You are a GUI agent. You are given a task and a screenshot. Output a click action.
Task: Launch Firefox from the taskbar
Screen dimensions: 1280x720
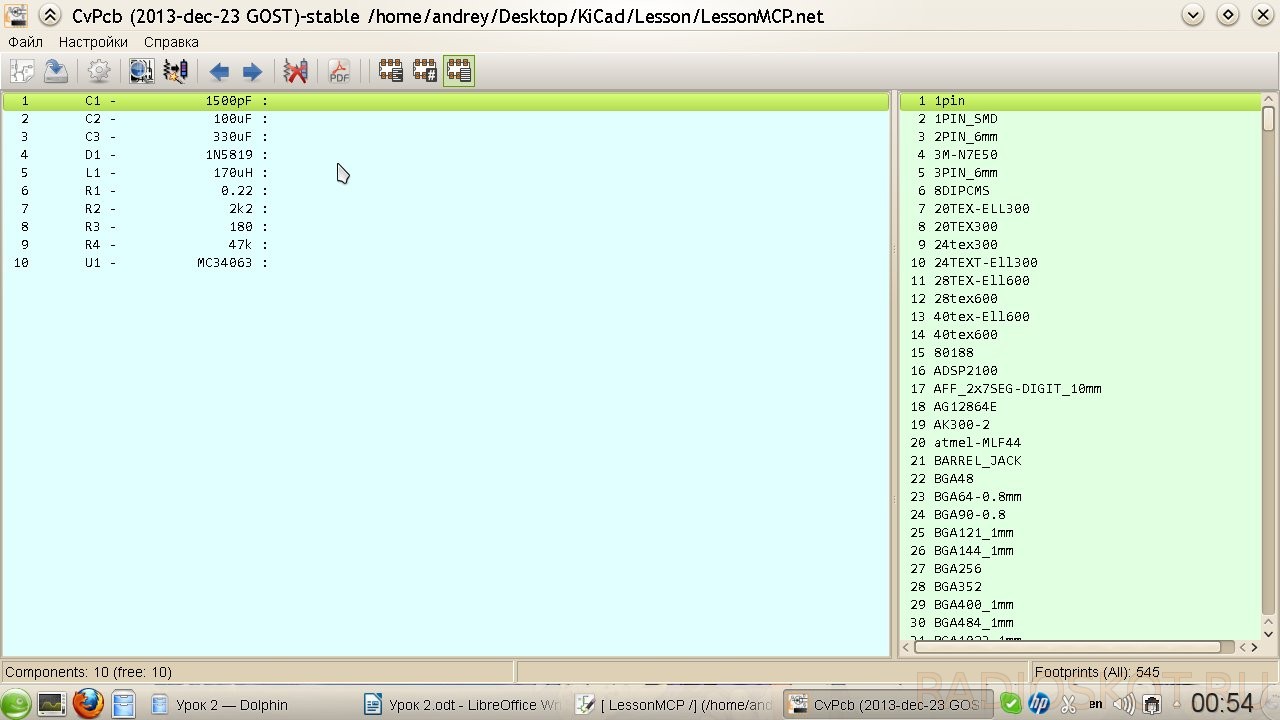[88, 704]
